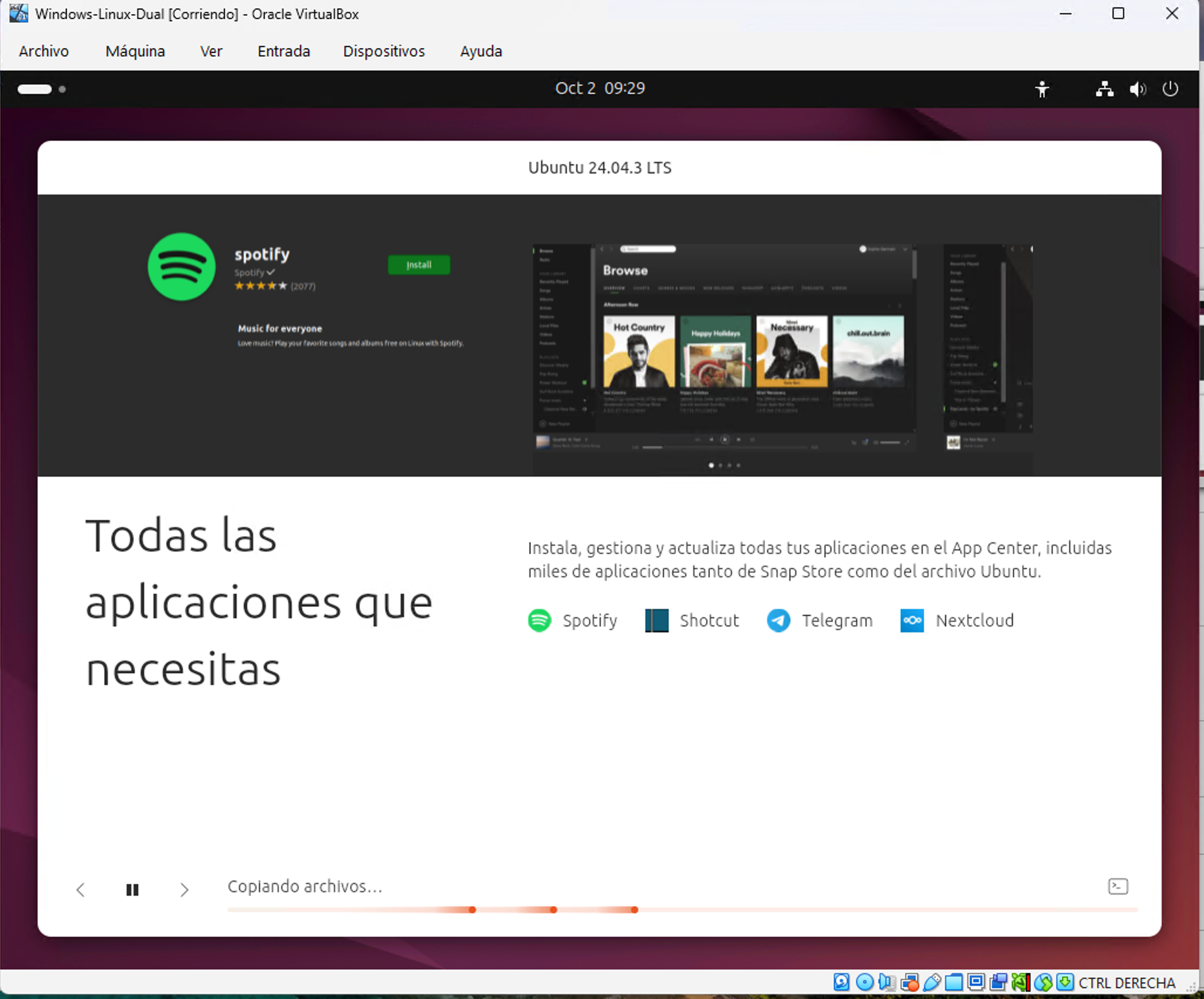Open the Entrada menu
This screenshot has height=999, width=1204.
coord(284,52)
